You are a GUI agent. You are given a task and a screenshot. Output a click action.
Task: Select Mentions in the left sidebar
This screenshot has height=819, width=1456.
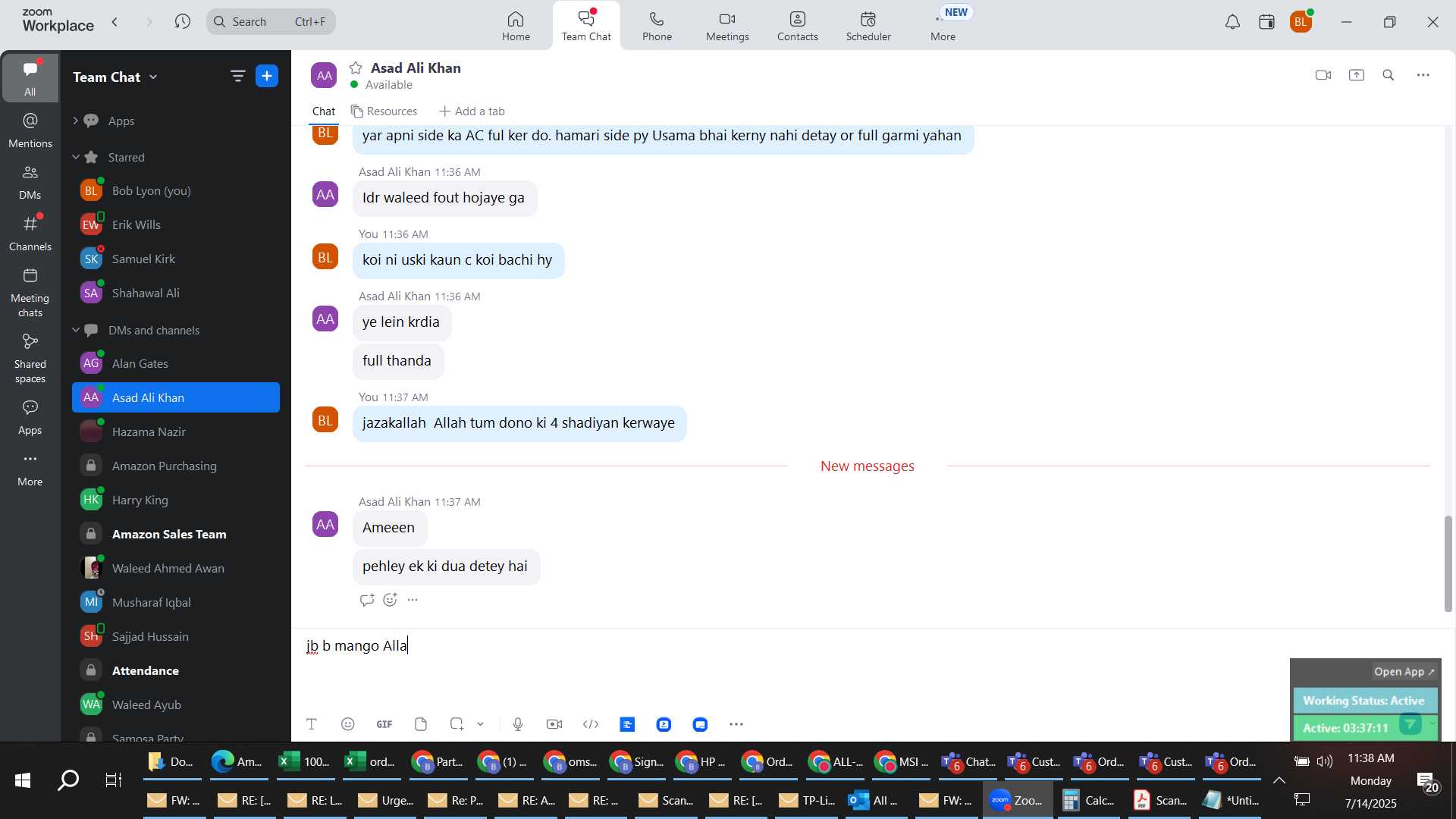click(30, 130)
